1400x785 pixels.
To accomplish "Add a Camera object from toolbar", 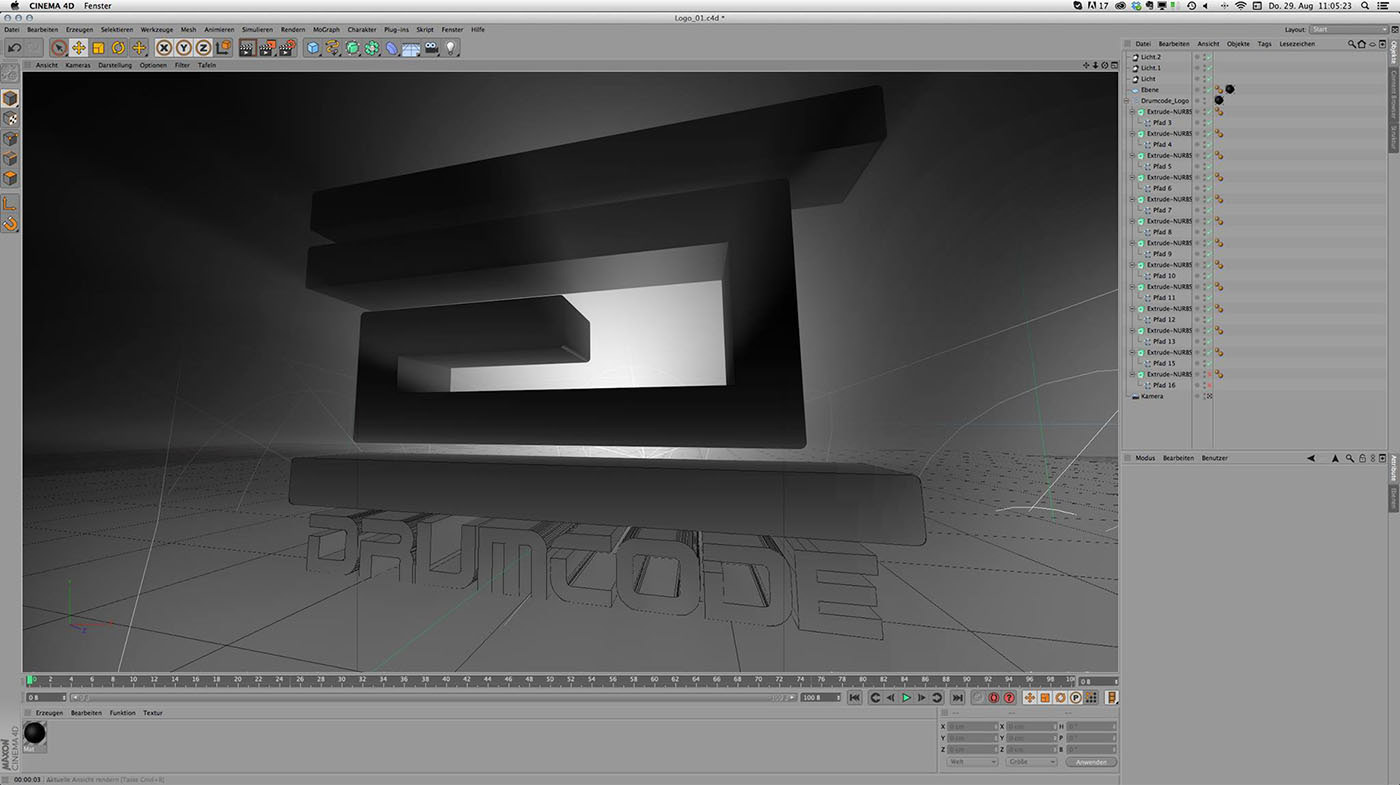I will tap(432, 47).
